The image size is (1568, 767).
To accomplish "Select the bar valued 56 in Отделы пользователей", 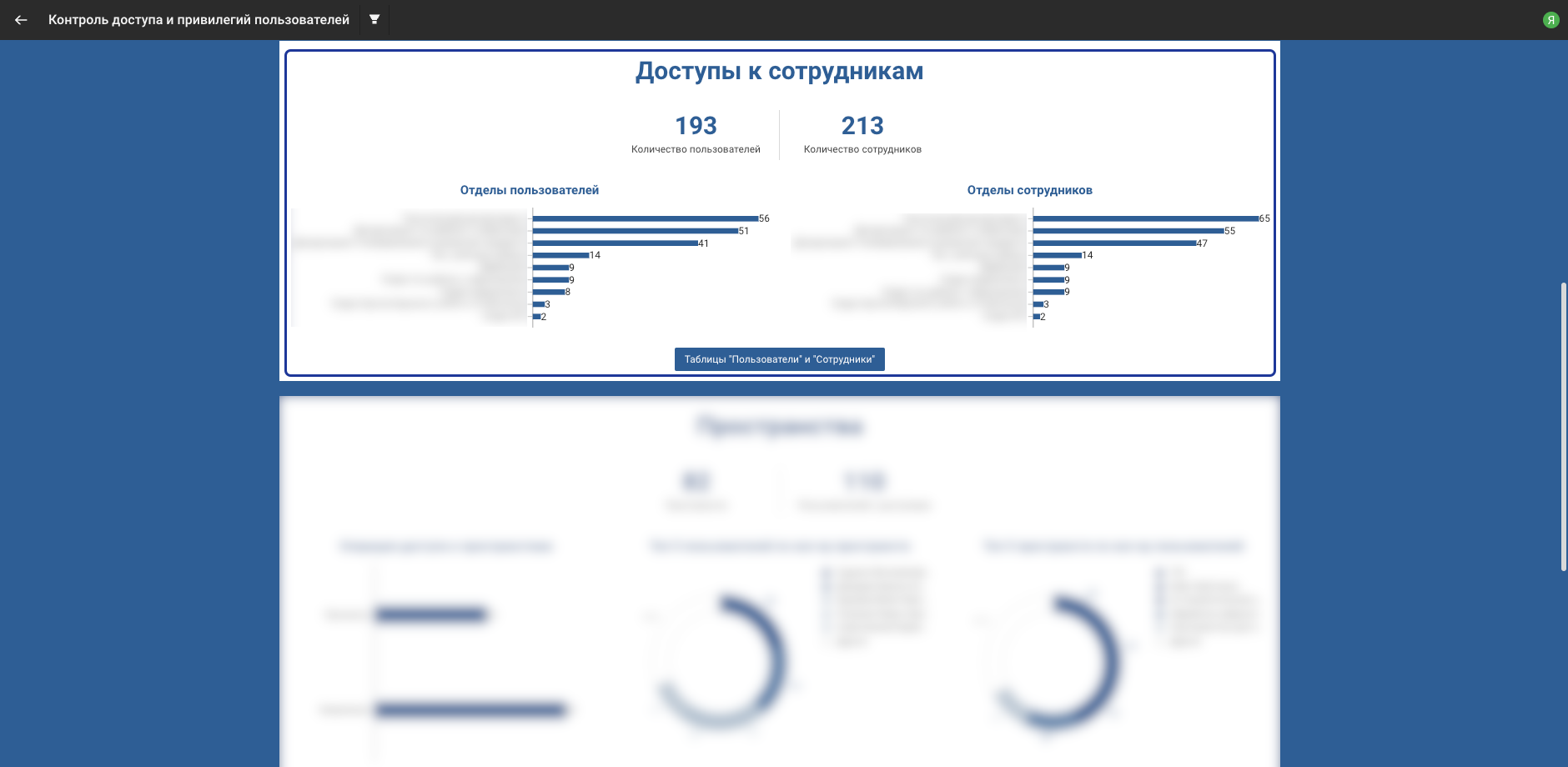I will click(645, 218).
